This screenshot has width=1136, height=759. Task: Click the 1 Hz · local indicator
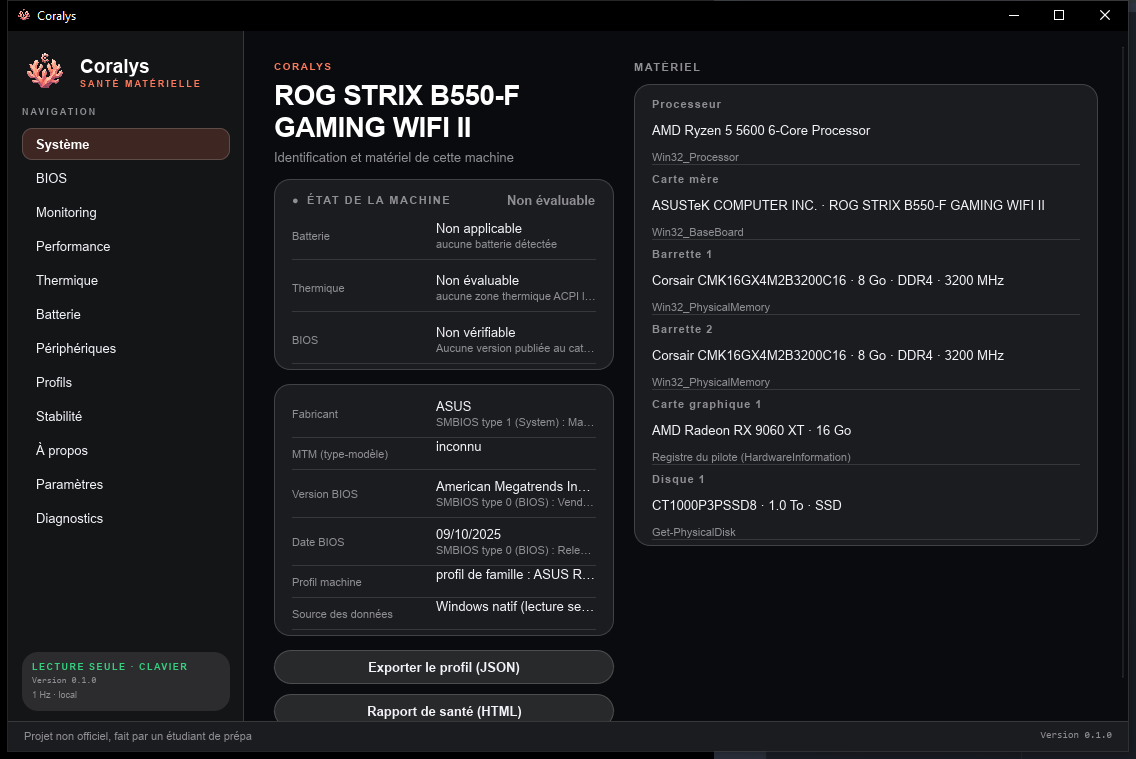click(x=54, y=695)
